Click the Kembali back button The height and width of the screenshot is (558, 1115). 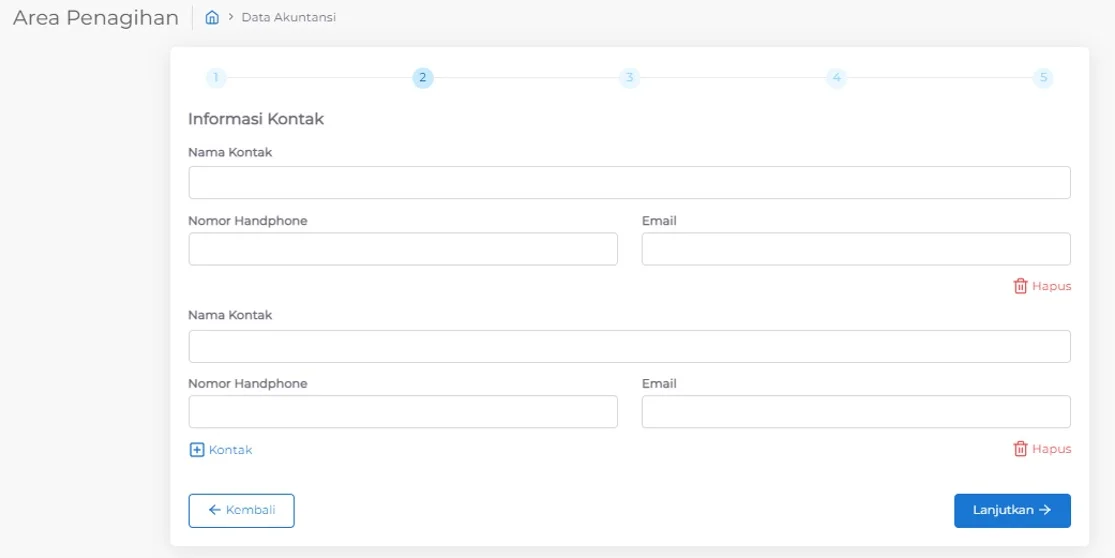pos(241,510)
